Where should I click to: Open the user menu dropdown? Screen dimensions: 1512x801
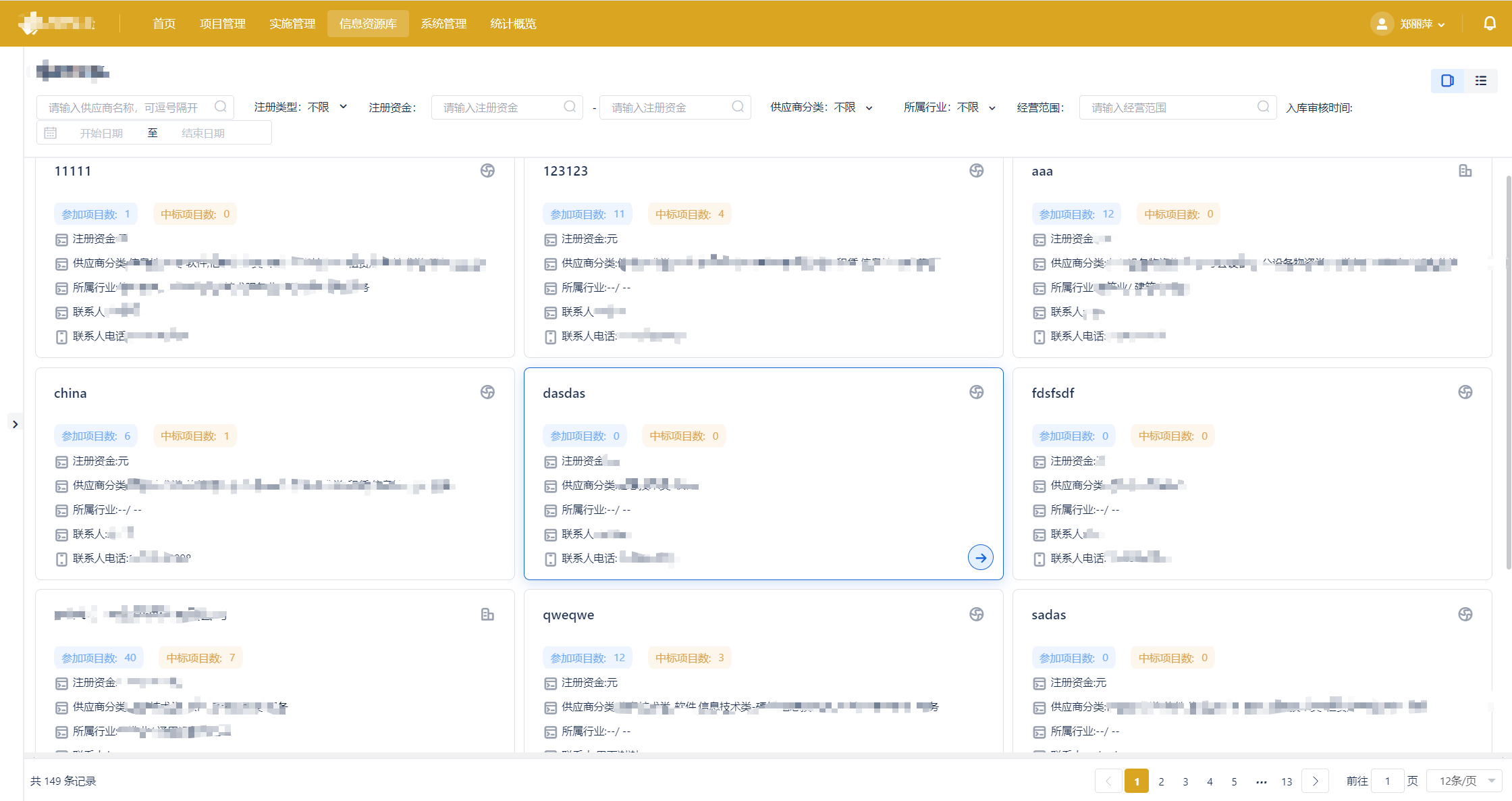[x=1422, y=24]
